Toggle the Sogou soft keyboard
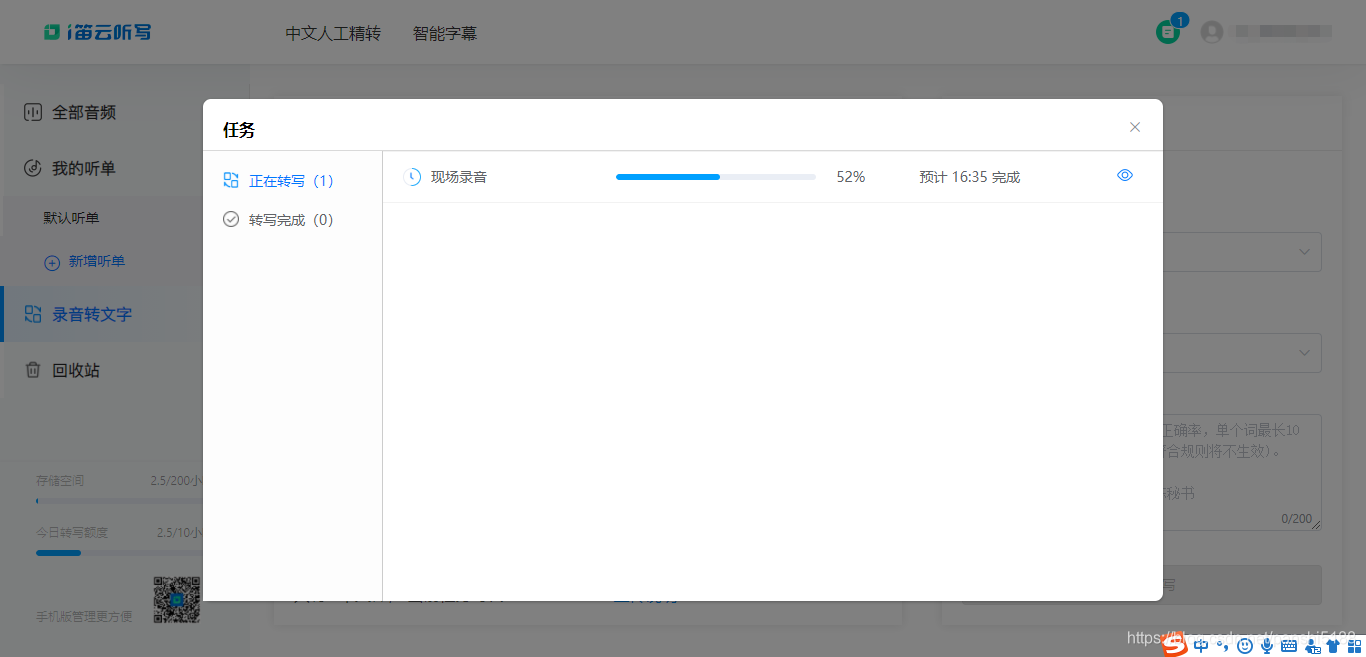This screenshot has height=657, width=1366. [1289, 645]
